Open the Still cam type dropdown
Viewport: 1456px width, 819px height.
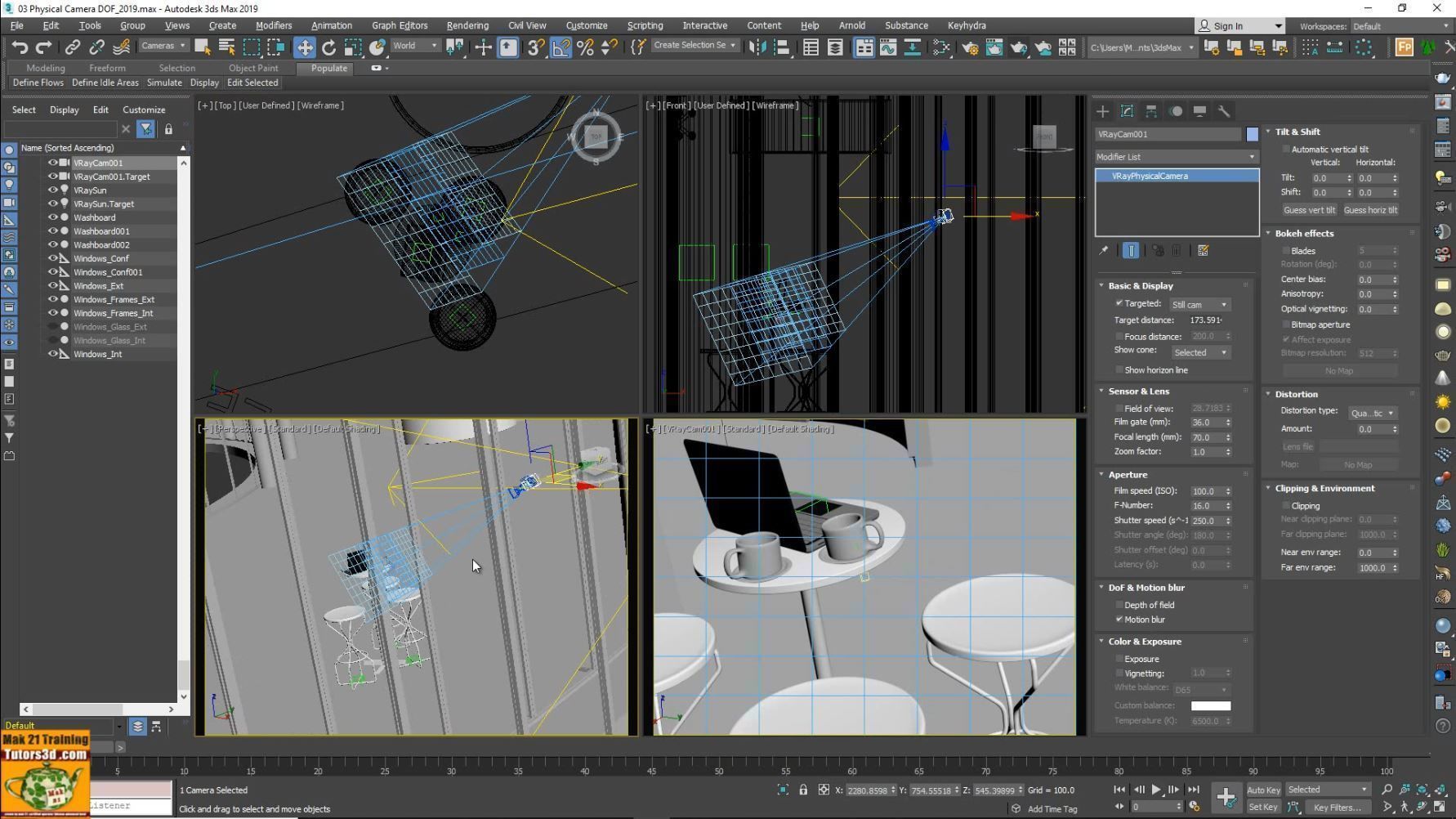(x=1199, y=305)
